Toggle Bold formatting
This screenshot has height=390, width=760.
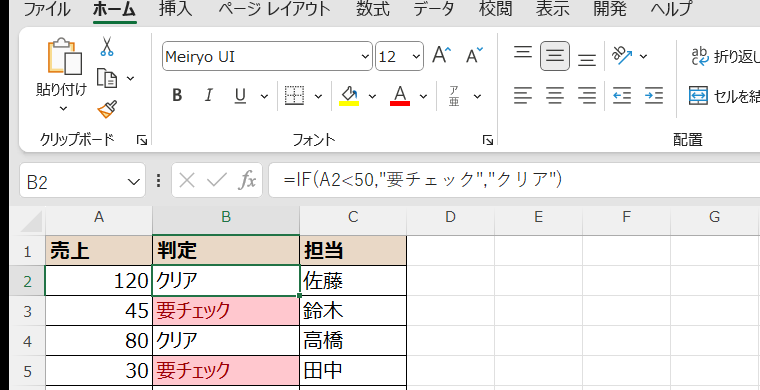click(177, 95)
